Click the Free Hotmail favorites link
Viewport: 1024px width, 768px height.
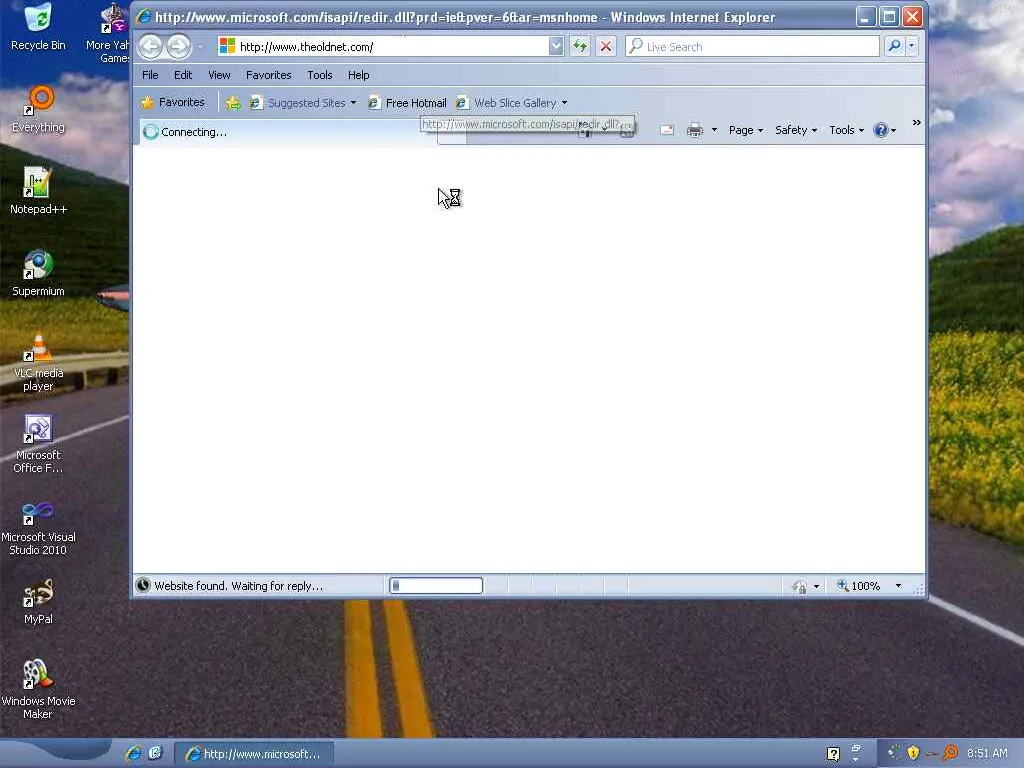tap(408, 103)
